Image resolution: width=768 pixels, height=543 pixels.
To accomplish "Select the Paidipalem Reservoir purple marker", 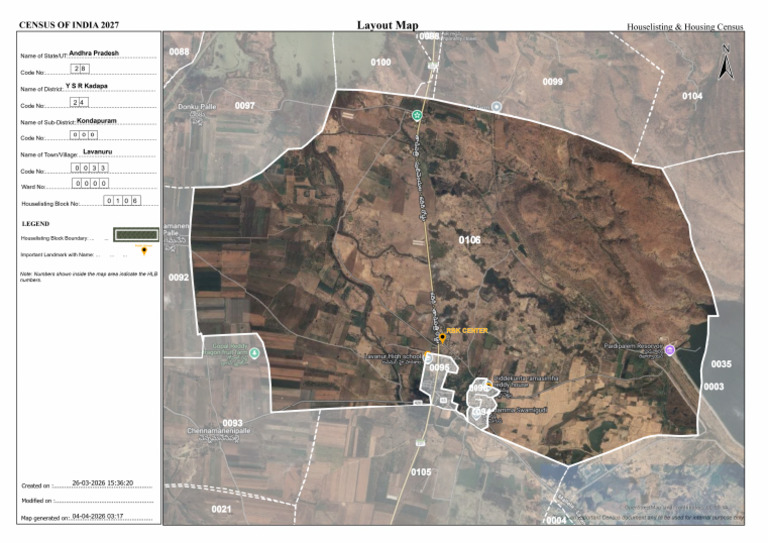I will coord(670,350).
